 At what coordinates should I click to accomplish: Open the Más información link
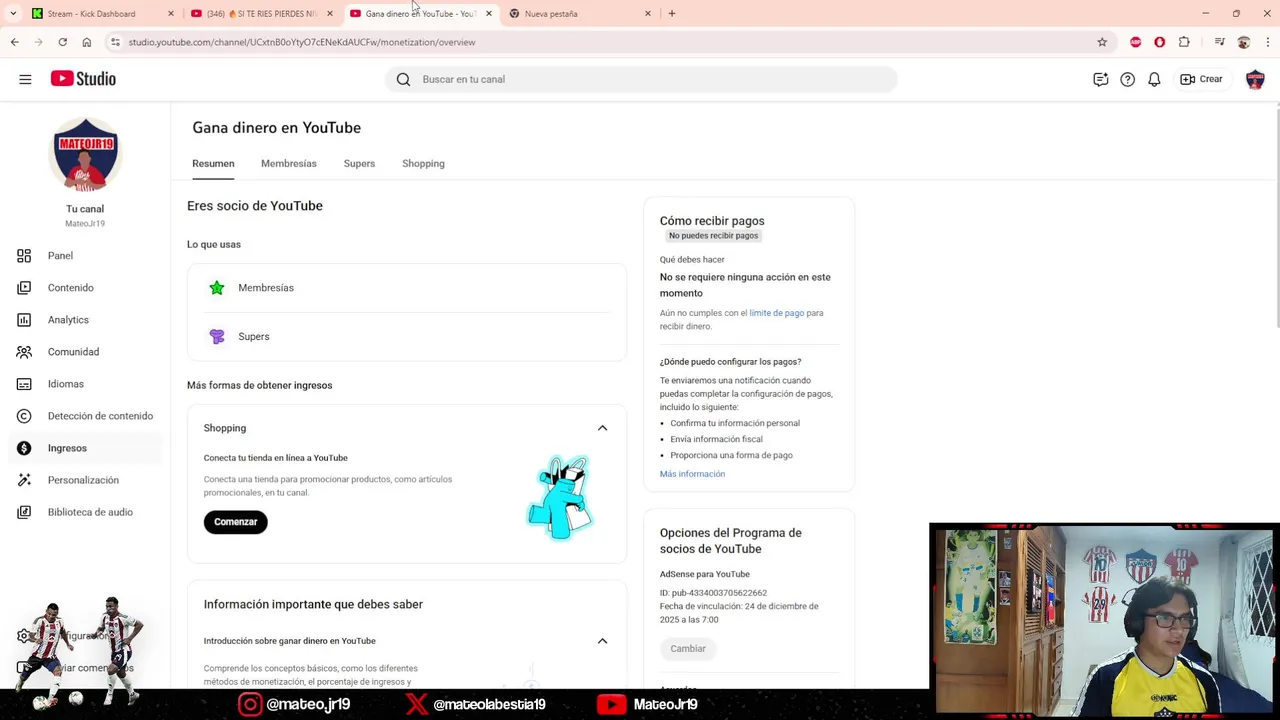tap(692, 474)
